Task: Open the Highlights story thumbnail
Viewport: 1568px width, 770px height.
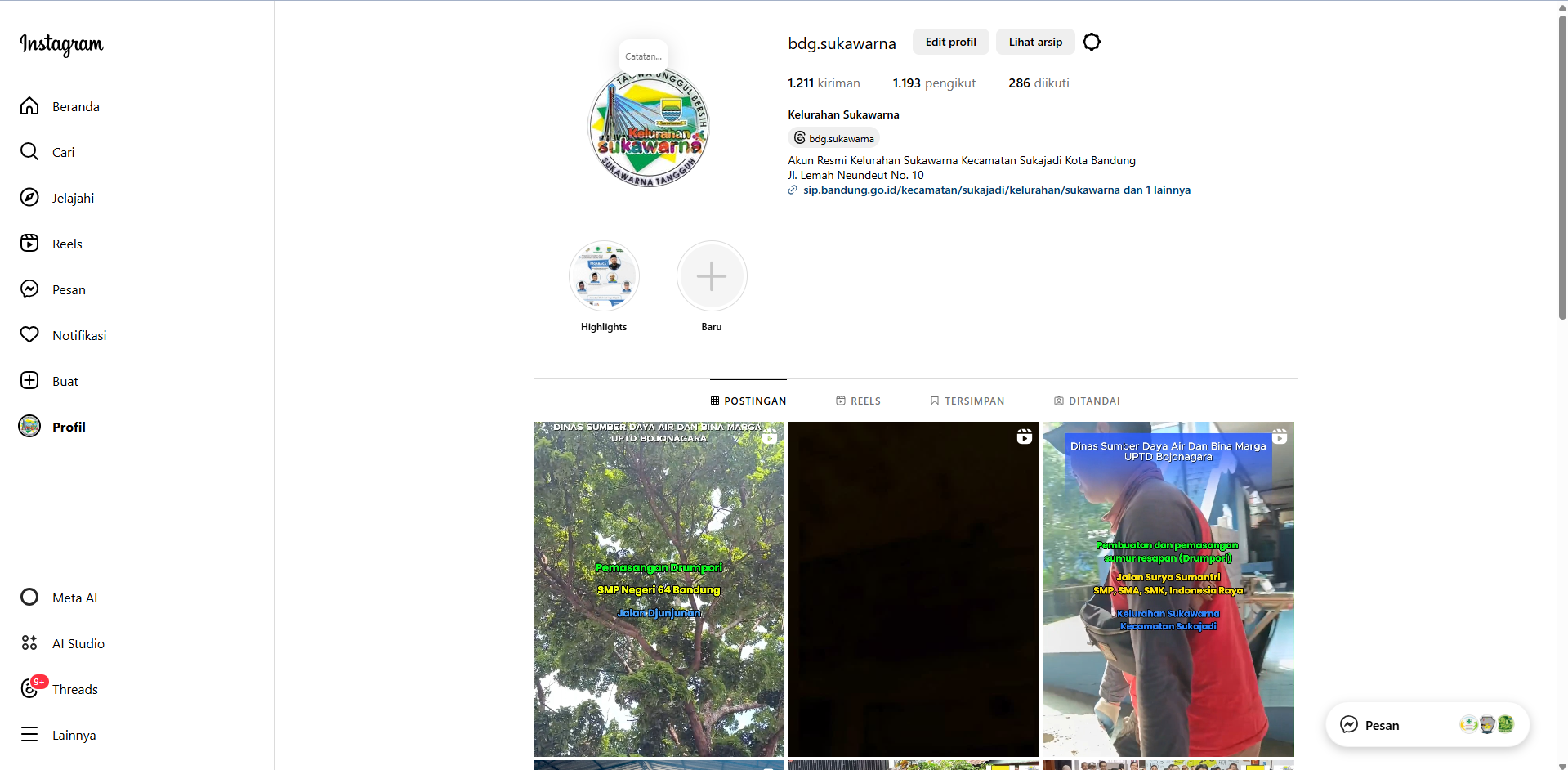Action: (603, 275)
